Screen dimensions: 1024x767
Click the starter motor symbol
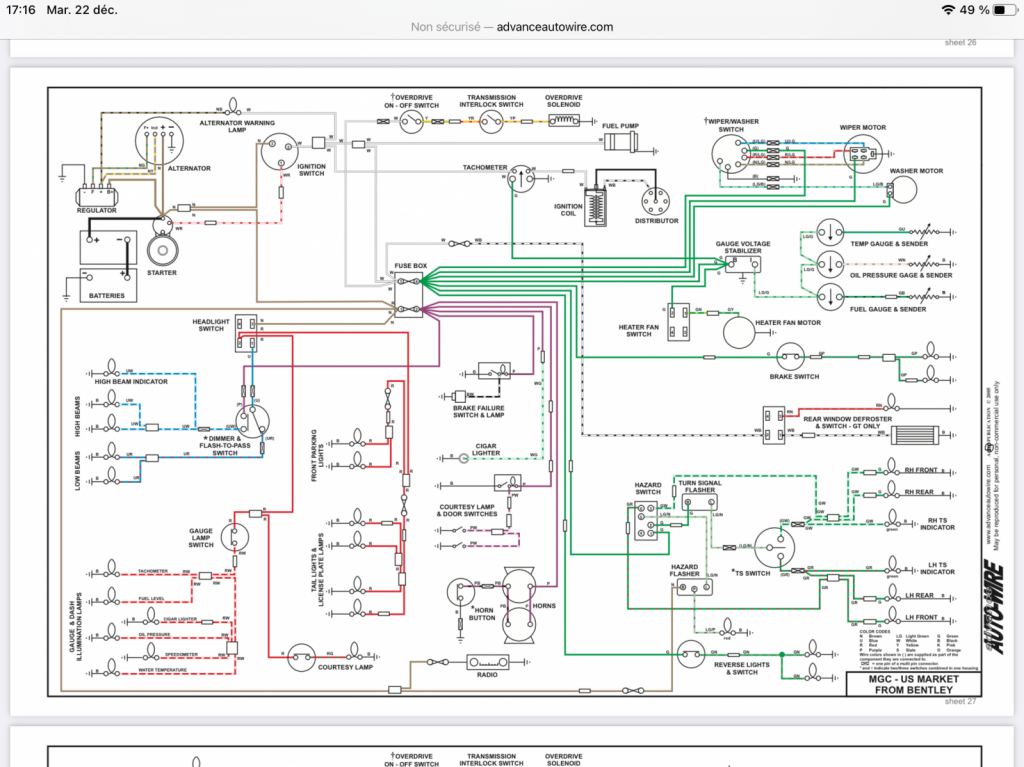[x=162, y=250]
